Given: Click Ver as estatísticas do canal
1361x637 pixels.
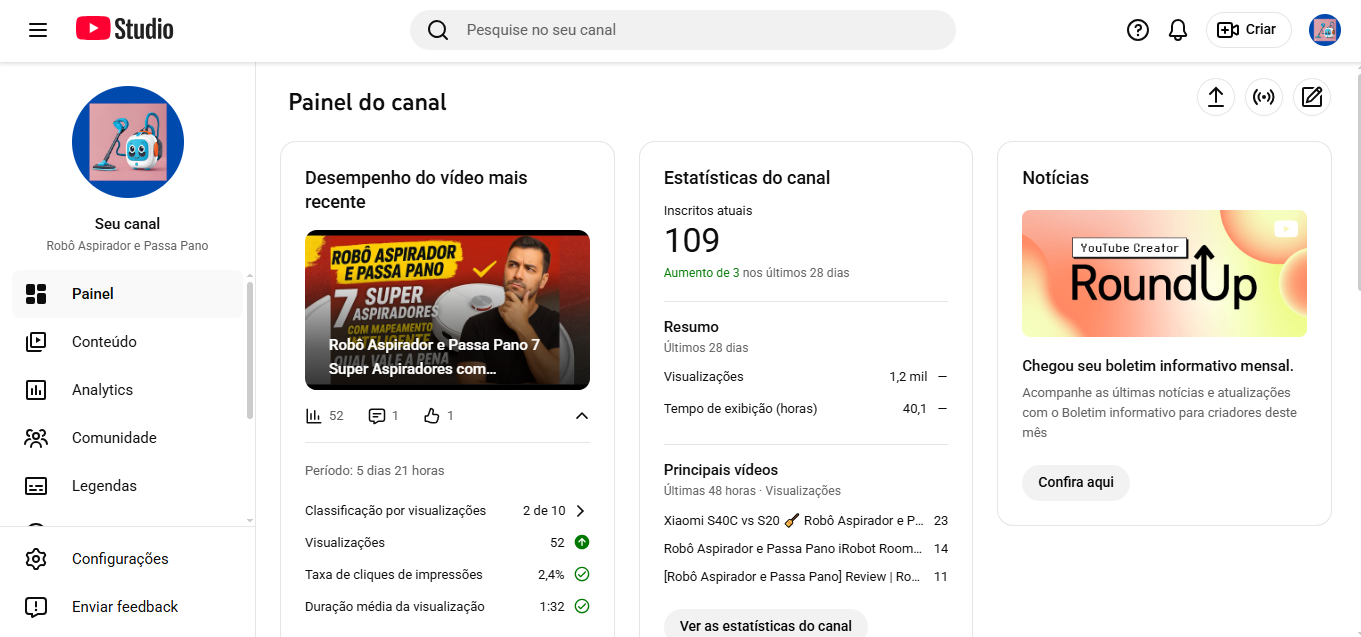Looking at the screenshot, I should [766, 624].
